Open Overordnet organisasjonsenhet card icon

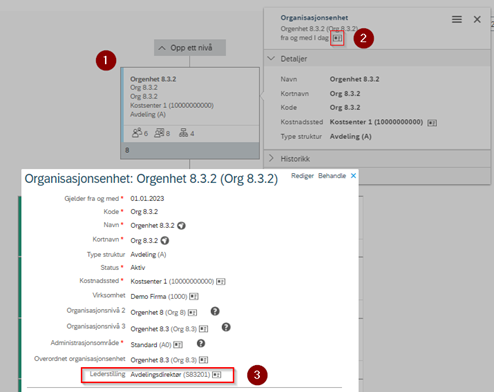coord(203,360)
